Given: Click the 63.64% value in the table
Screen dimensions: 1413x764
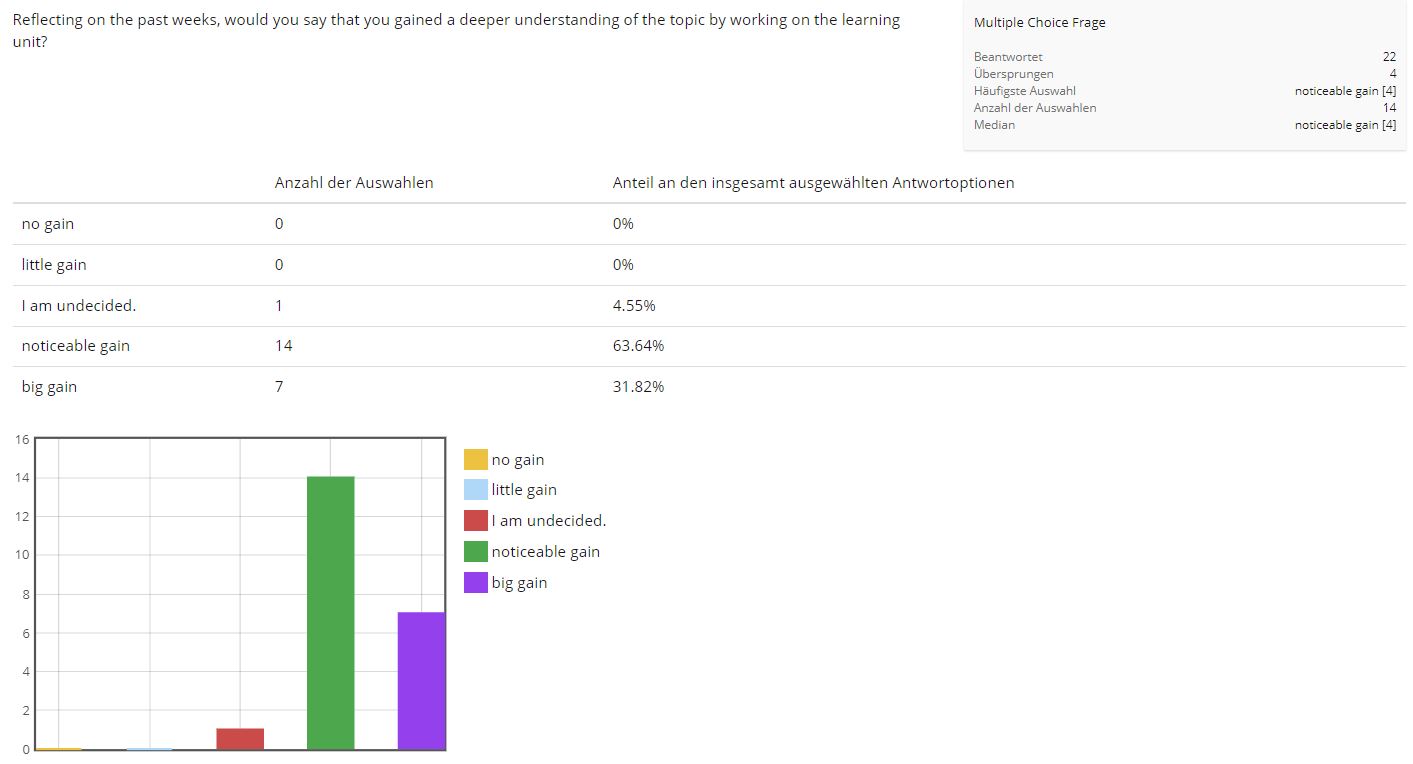Looking at the screenshot, I should pos(638,346).
